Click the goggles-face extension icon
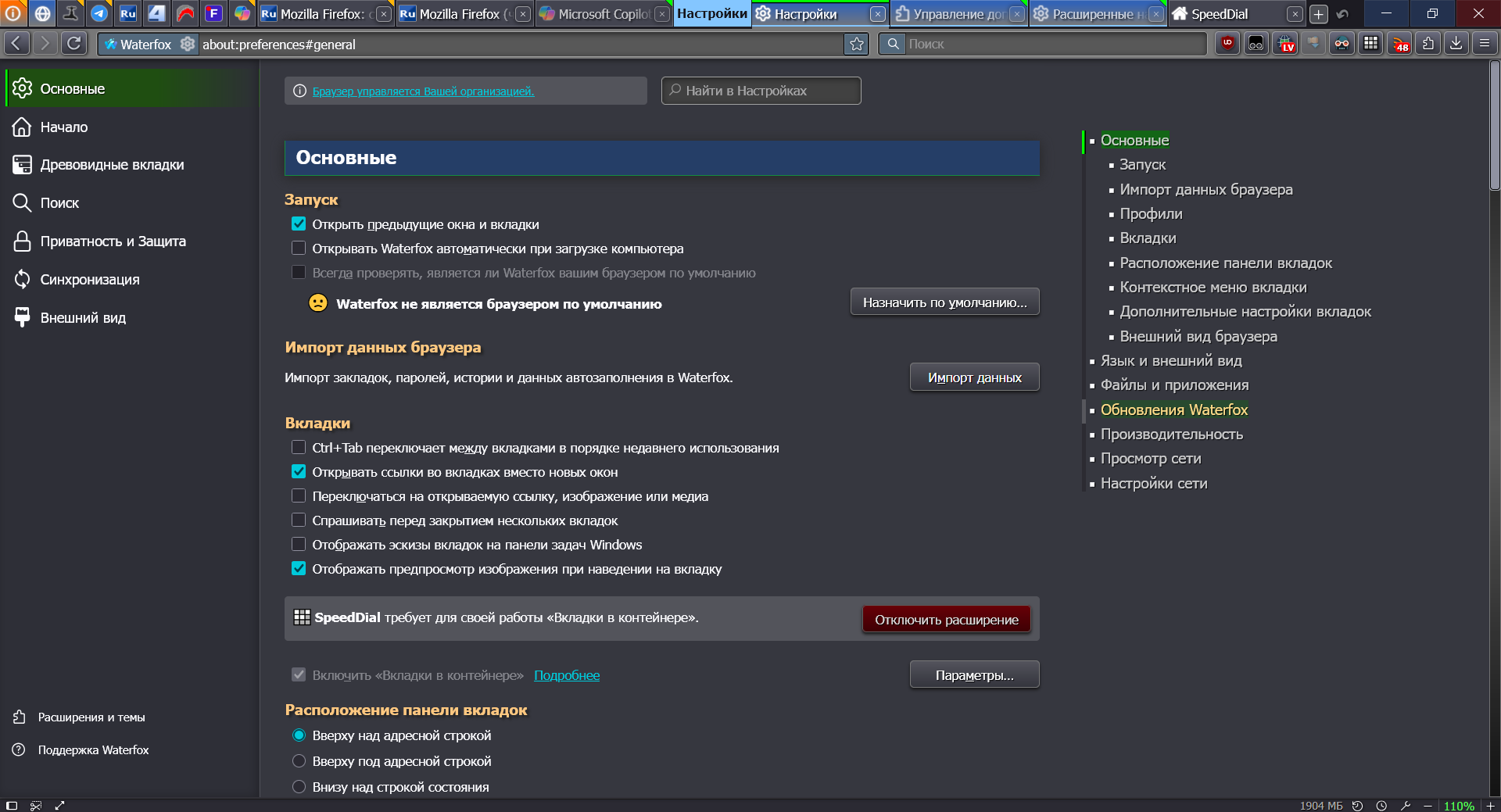1501x812 pixels. pos(1342,44)
